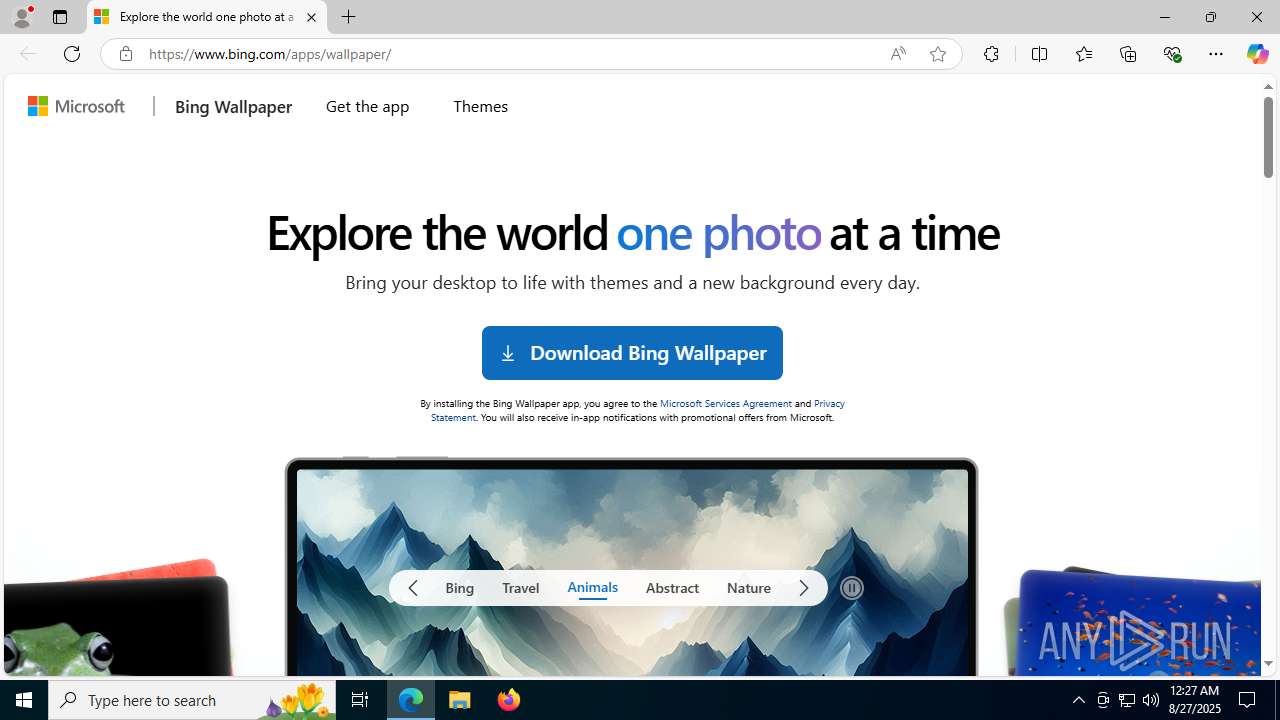View site information lock icon

pyautogui.click(x=125, y=54)
